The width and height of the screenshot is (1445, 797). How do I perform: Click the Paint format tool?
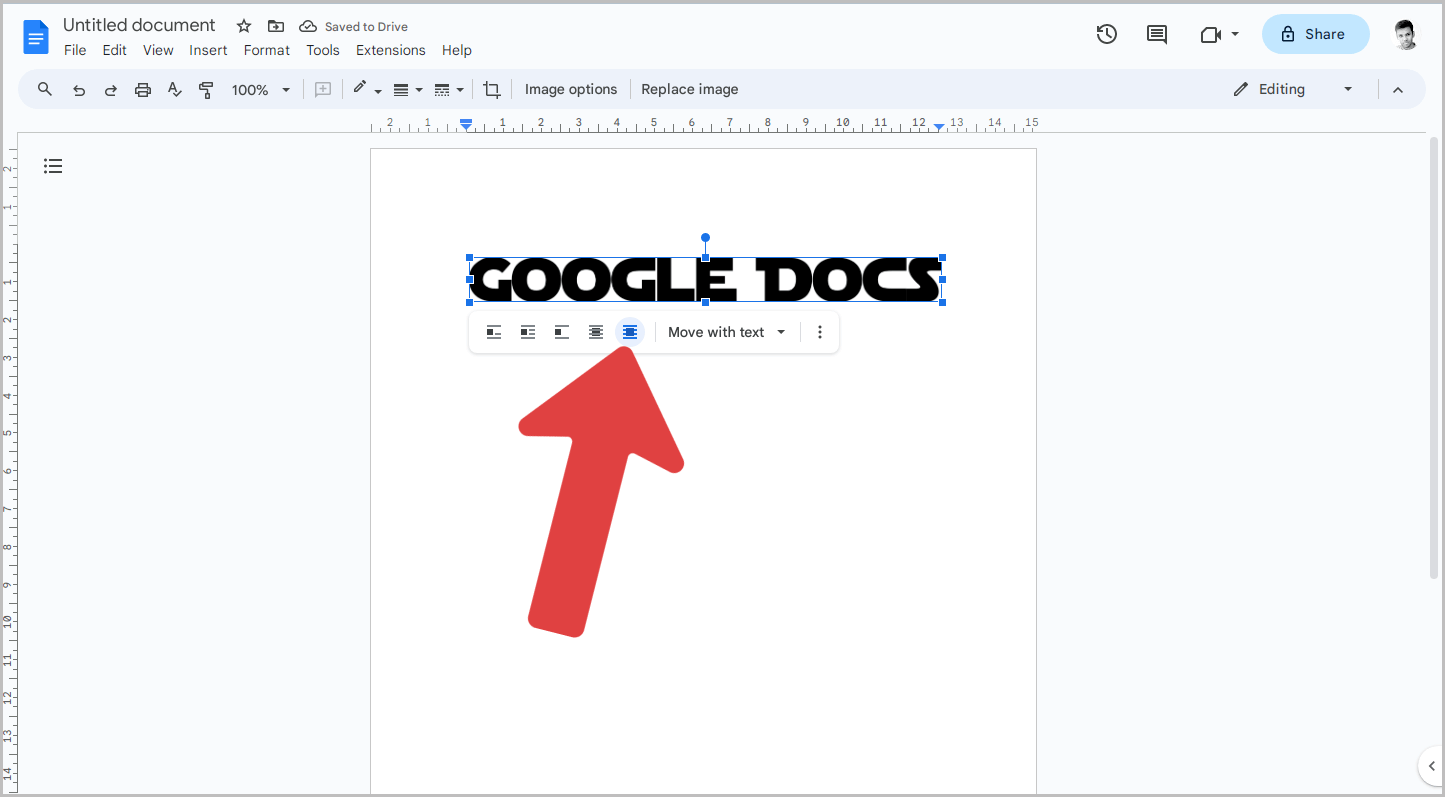click(x=206, y=89)
